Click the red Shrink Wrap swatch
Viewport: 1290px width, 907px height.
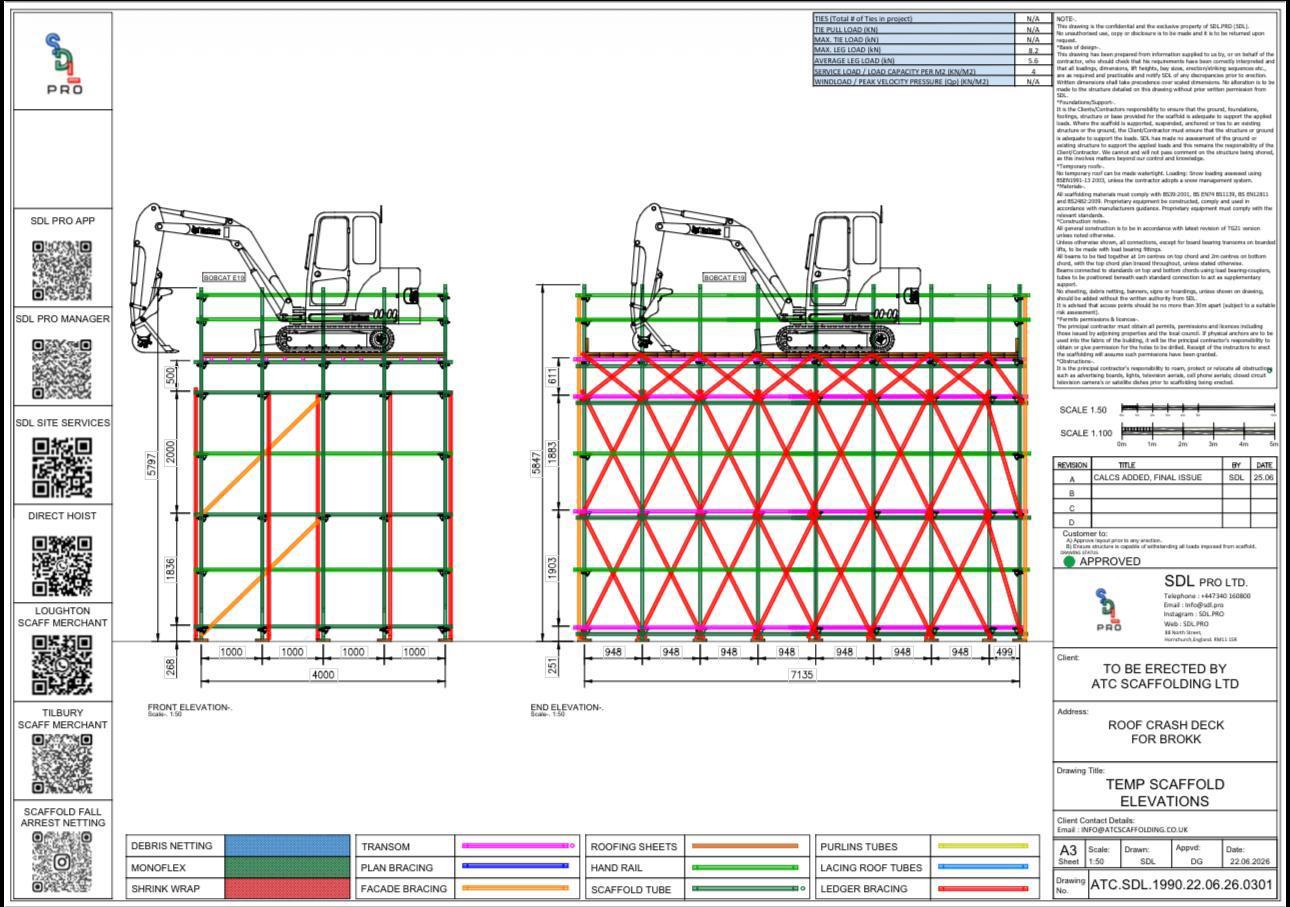[288, 888]
